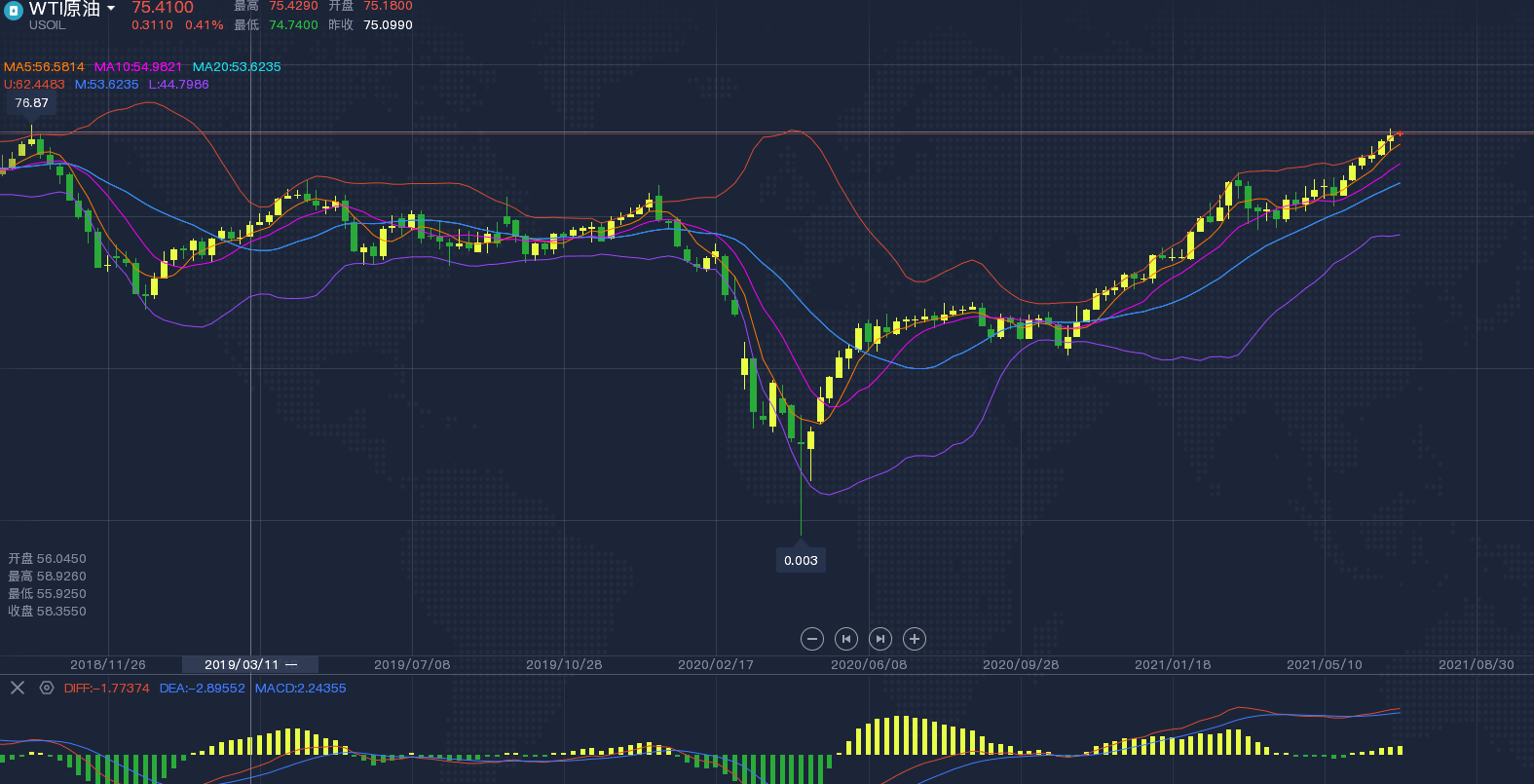Jump to the earliest candles with skip-back button
Screen dimensions: 1534x784
click(x=846, y=639)
